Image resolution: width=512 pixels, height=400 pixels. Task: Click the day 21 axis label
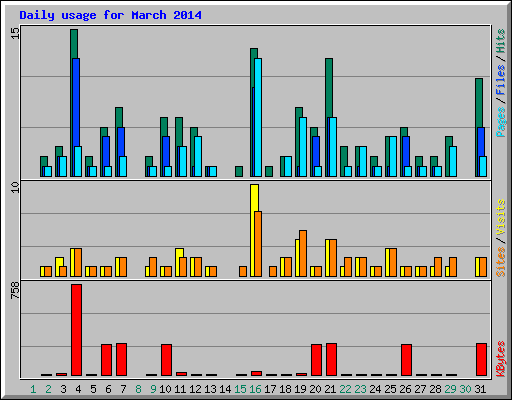click(330, 389)
